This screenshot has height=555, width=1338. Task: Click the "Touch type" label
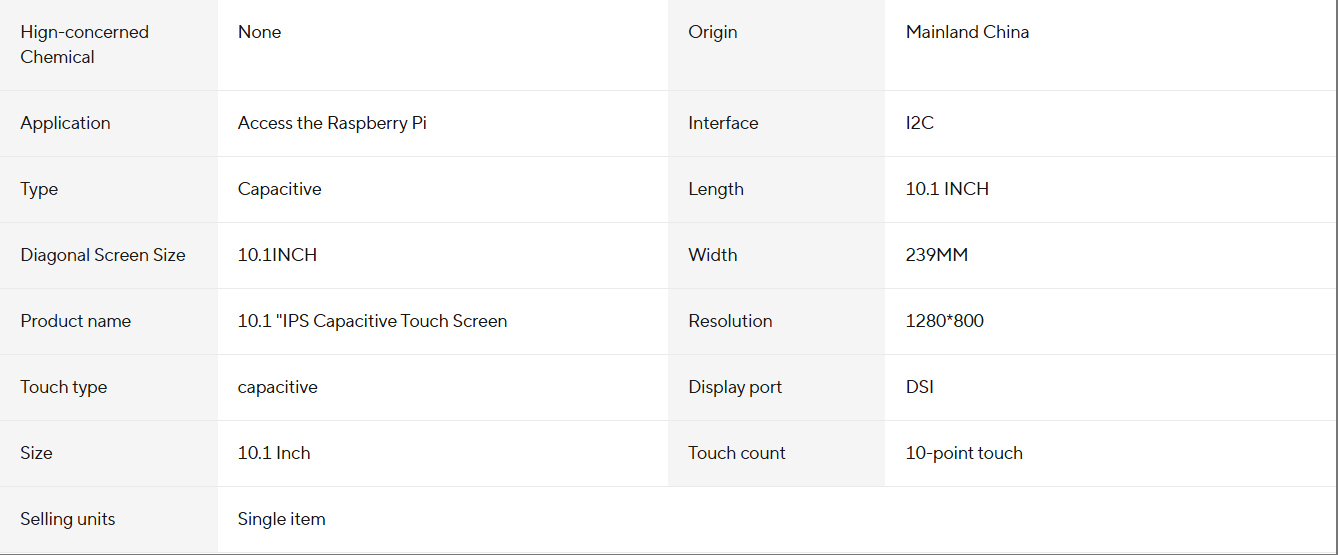click(64, 387)
